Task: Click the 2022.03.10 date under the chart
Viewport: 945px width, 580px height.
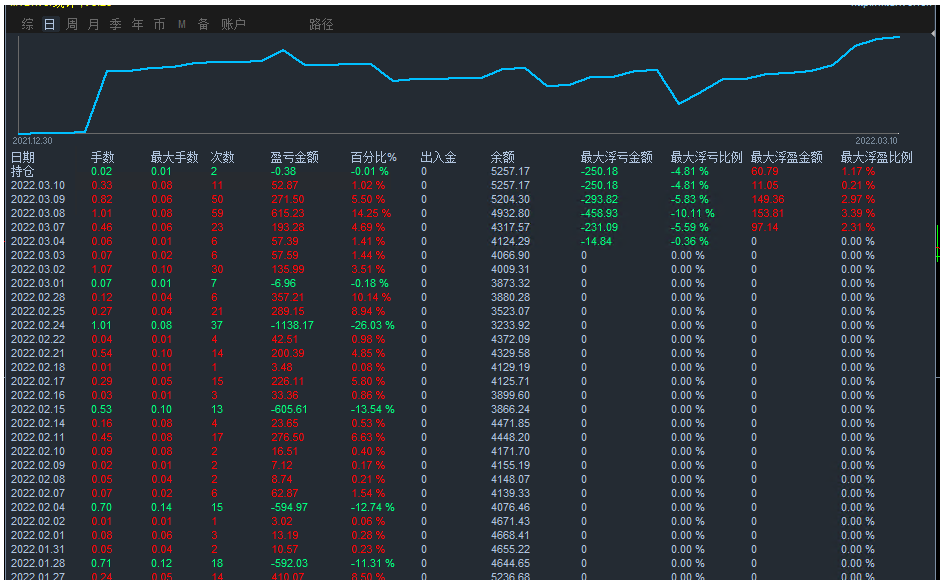Action: 876,140
